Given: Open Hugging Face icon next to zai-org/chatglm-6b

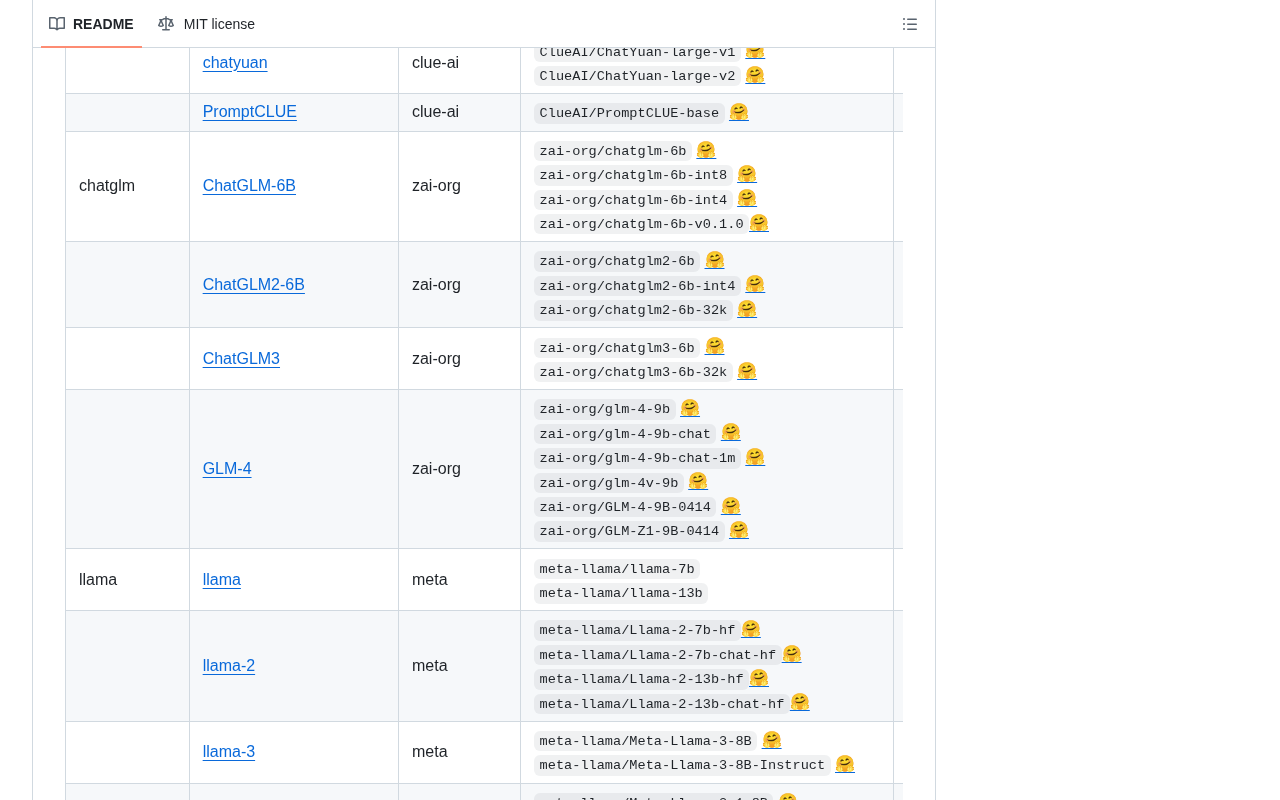Looking at the screenshot, I should pos(706,150).
